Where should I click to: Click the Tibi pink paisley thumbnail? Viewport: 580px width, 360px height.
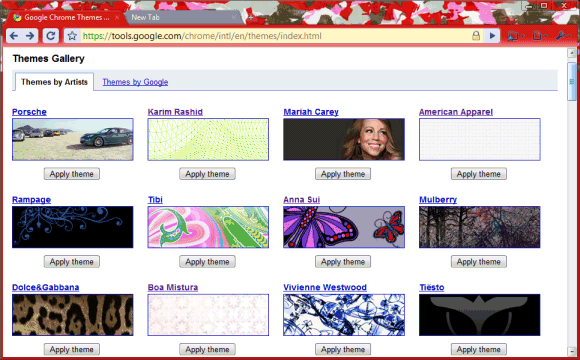[208, 227]
